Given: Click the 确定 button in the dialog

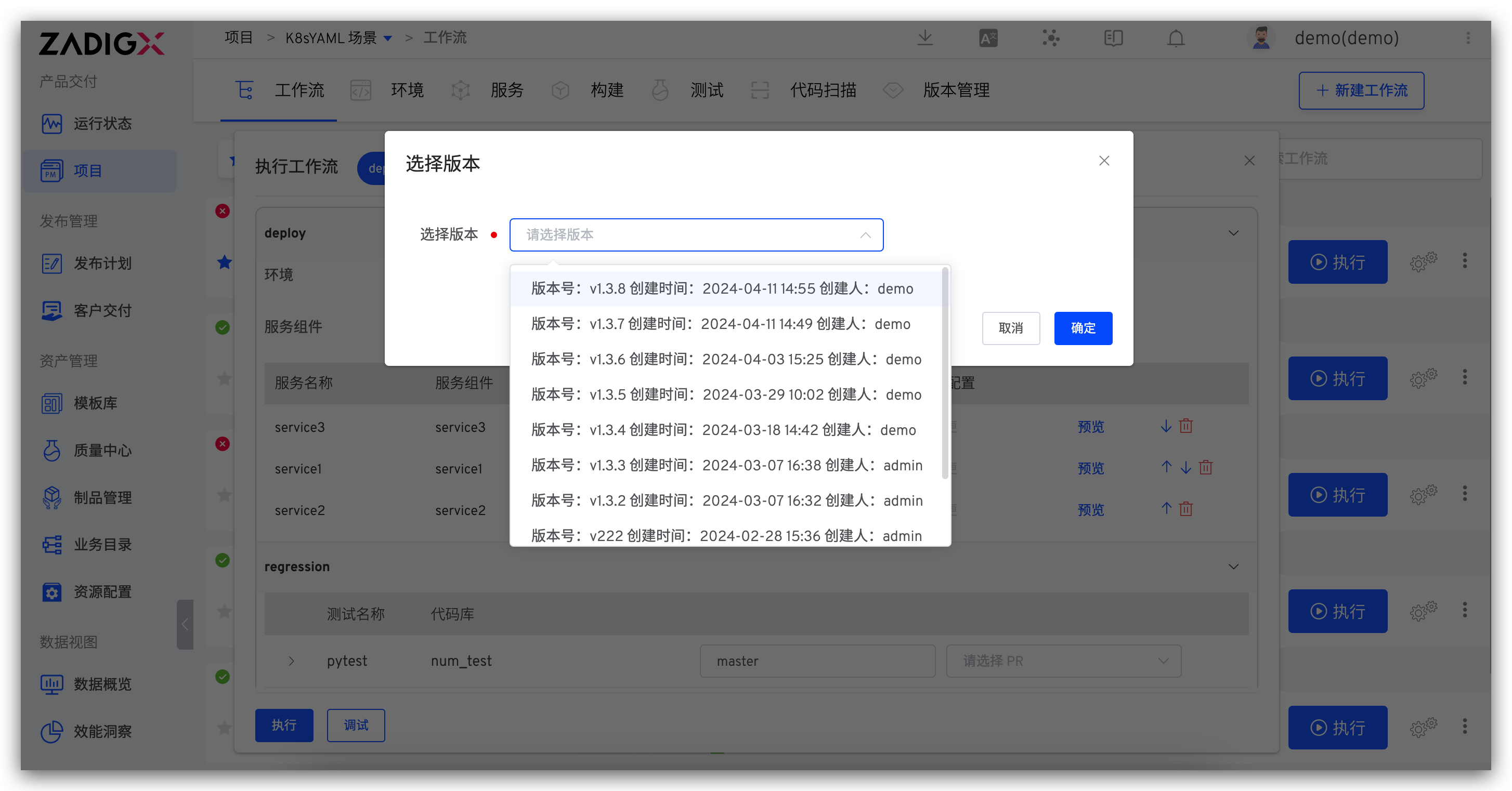Looking at the screenshot, I should [x=1083, y=328].
